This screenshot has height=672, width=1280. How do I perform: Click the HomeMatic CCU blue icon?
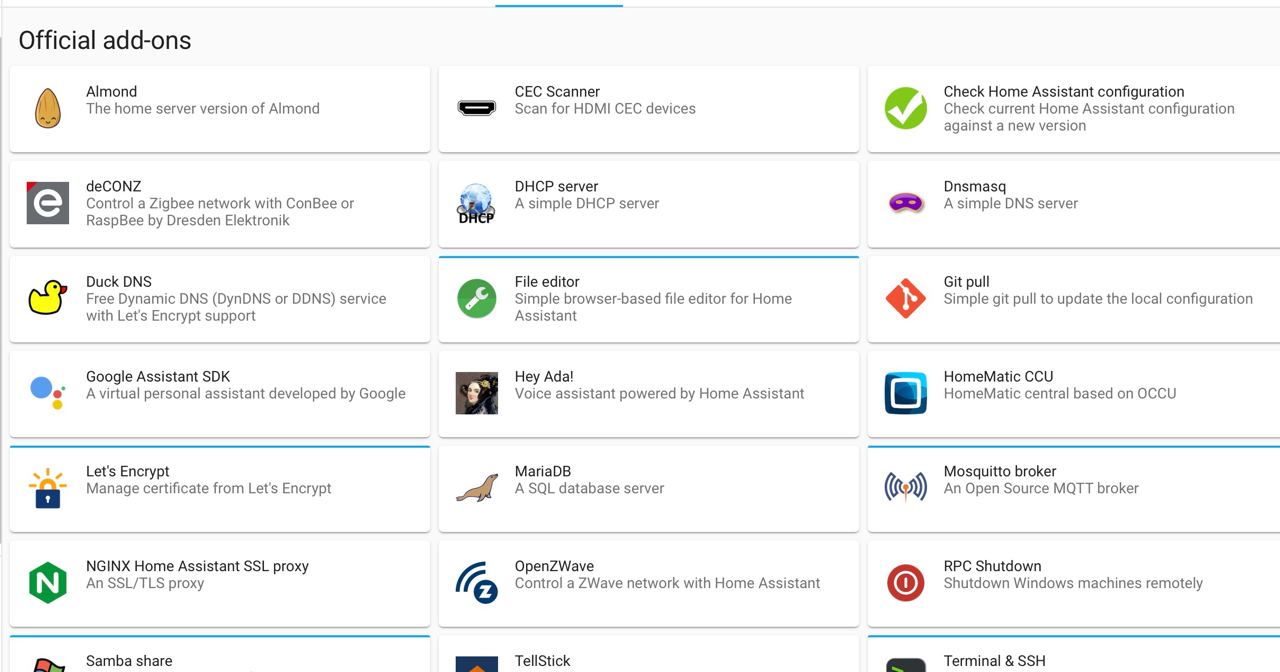click(905, 393)
